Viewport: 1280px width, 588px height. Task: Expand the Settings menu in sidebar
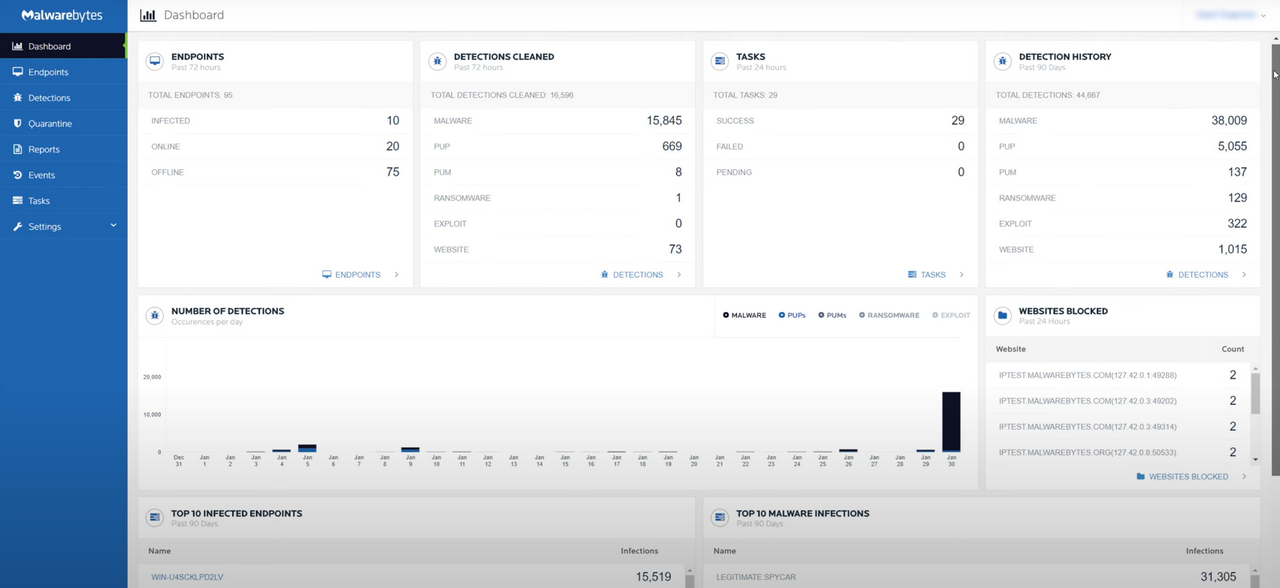tap(113, 225)
